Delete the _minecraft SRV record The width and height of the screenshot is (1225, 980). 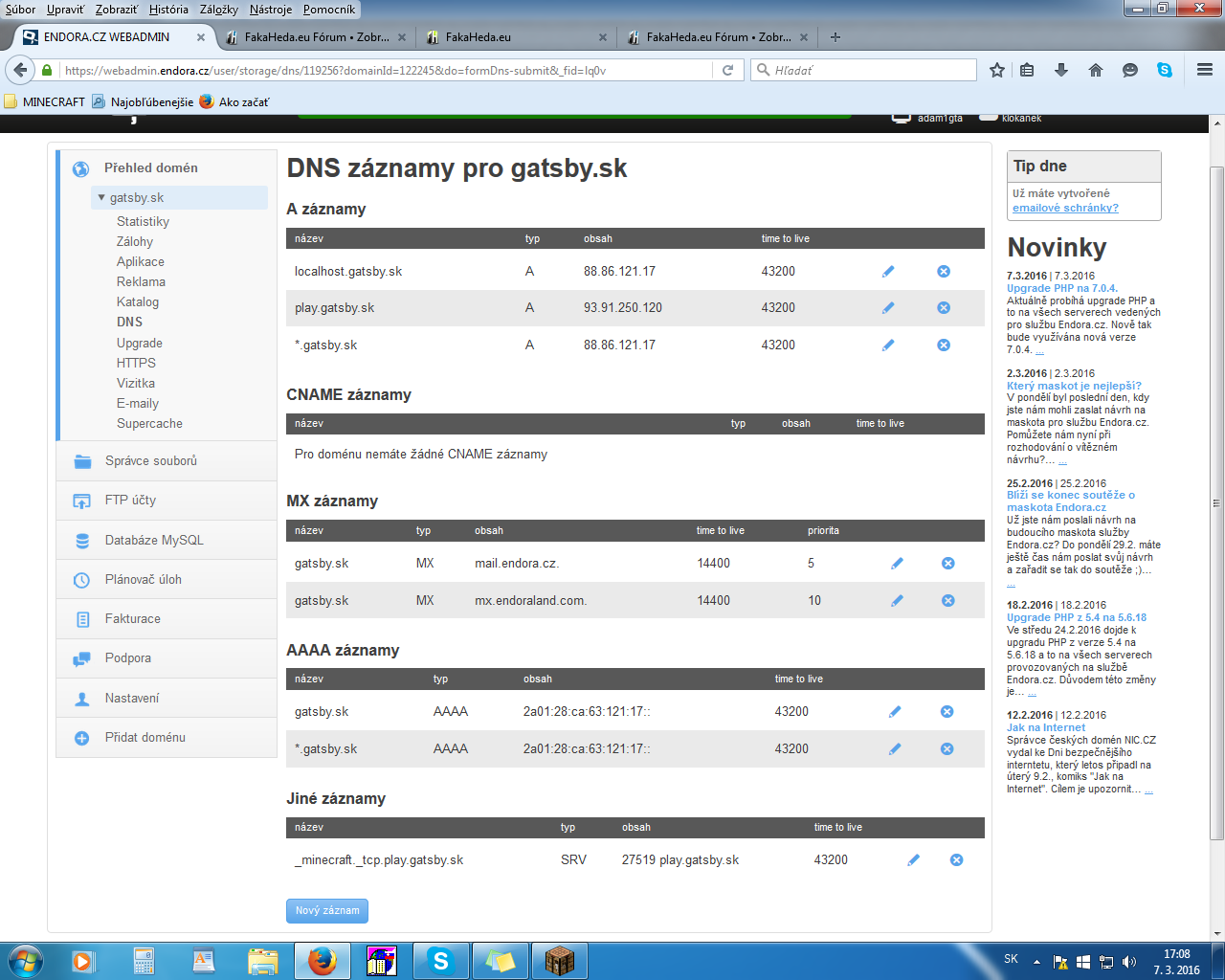[956, 860]
